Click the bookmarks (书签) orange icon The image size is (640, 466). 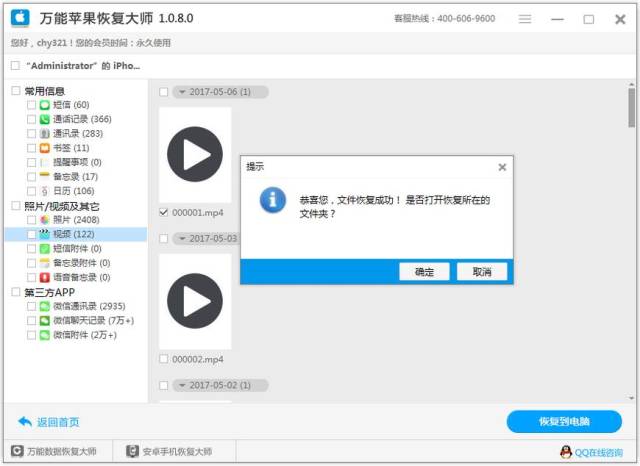tap(44, 148)
